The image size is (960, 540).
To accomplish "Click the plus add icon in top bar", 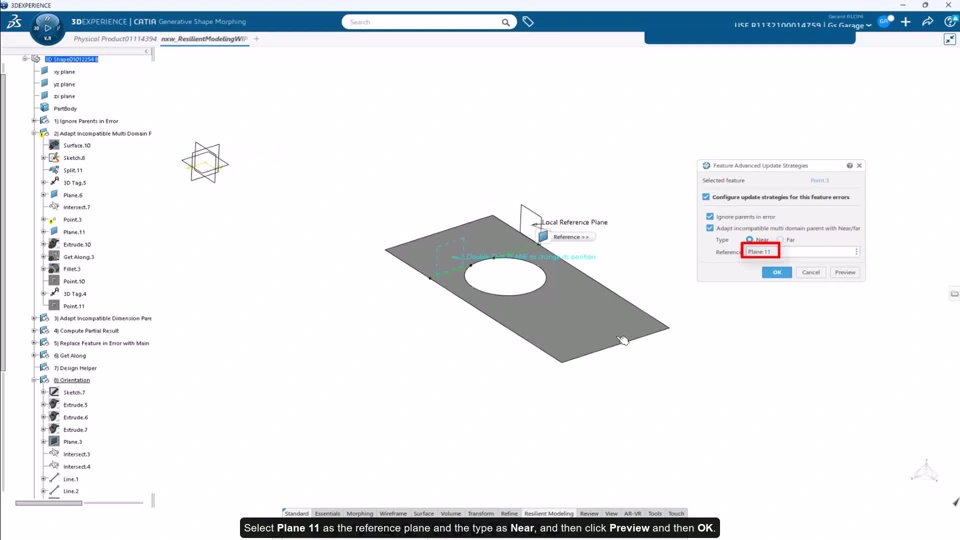I will 906,22.
